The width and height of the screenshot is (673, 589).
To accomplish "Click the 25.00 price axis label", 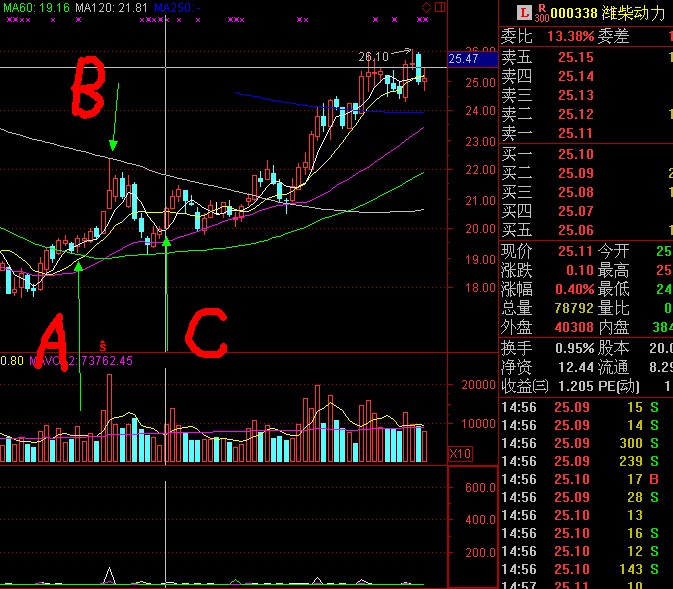I will (480, 82).
